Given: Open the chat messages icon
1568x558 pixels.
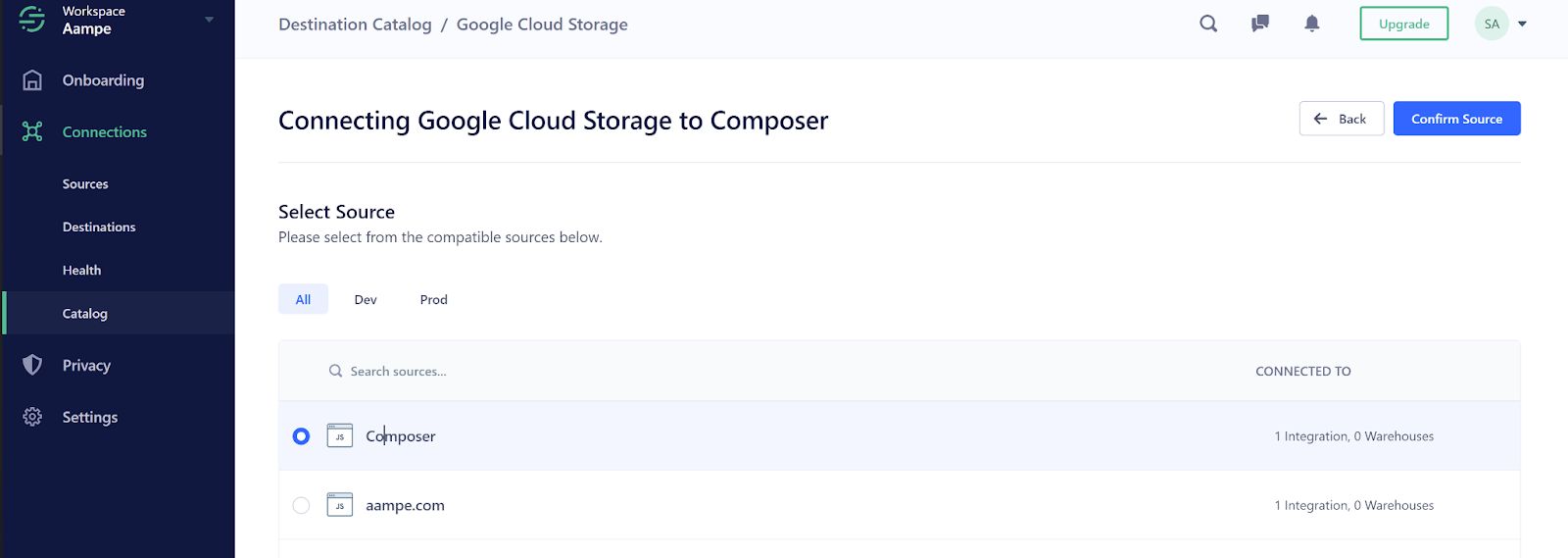Looking at the screenshot, I should tap(1260, 24).
